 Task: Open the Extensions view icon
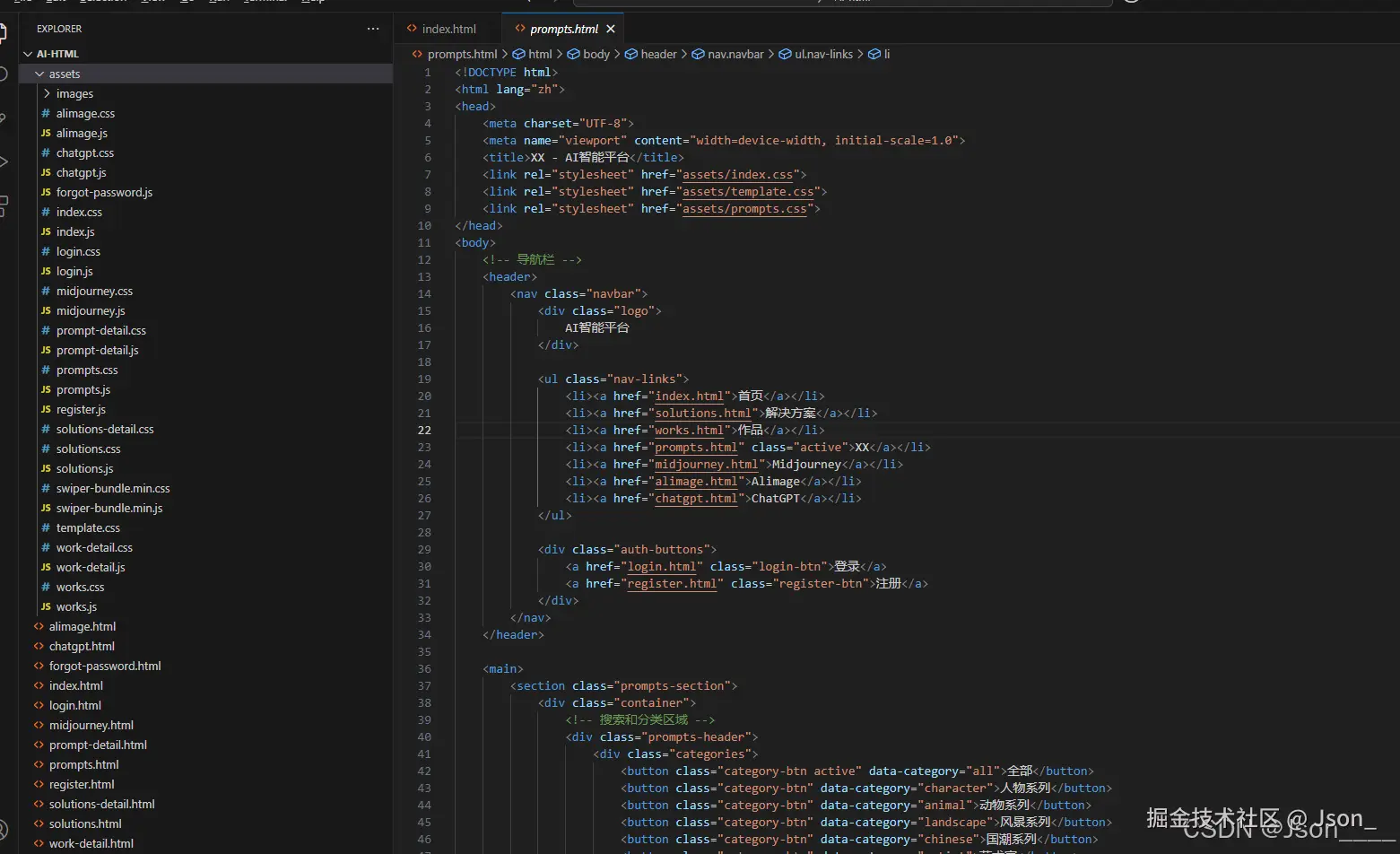(3, 205)
